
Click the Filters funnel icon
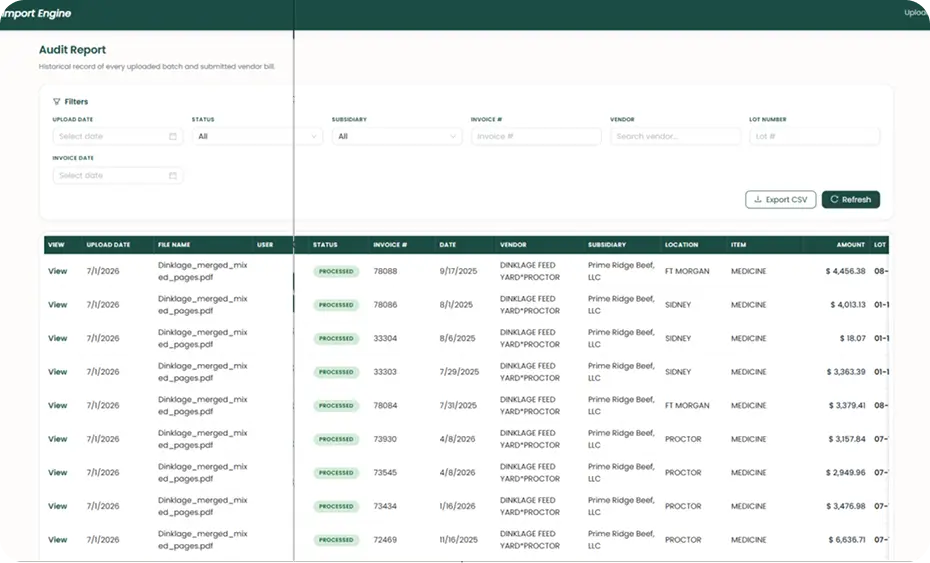click(56, 101)
